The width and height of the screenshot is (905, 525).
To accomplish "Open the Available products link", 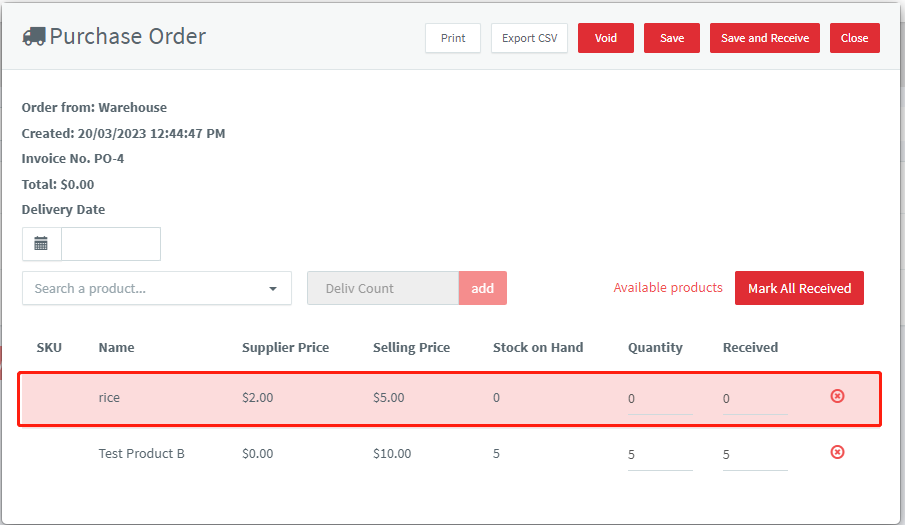I will [x=668, y=287].
